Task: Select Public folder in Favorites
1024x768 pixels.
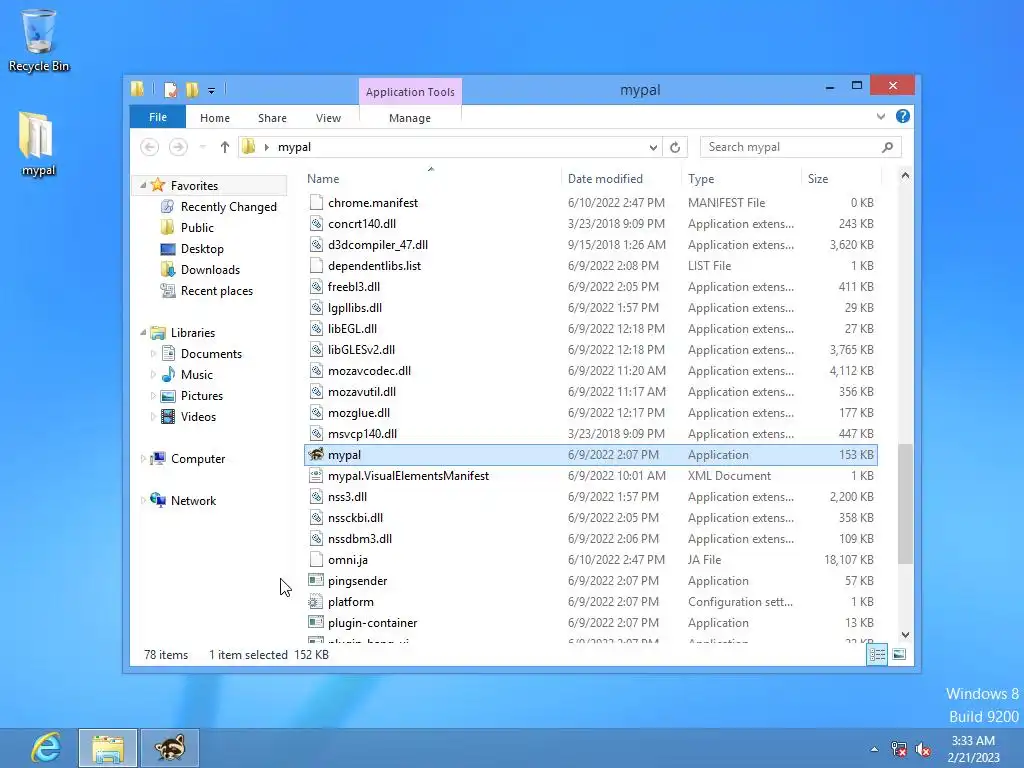Action: point(197,227)
